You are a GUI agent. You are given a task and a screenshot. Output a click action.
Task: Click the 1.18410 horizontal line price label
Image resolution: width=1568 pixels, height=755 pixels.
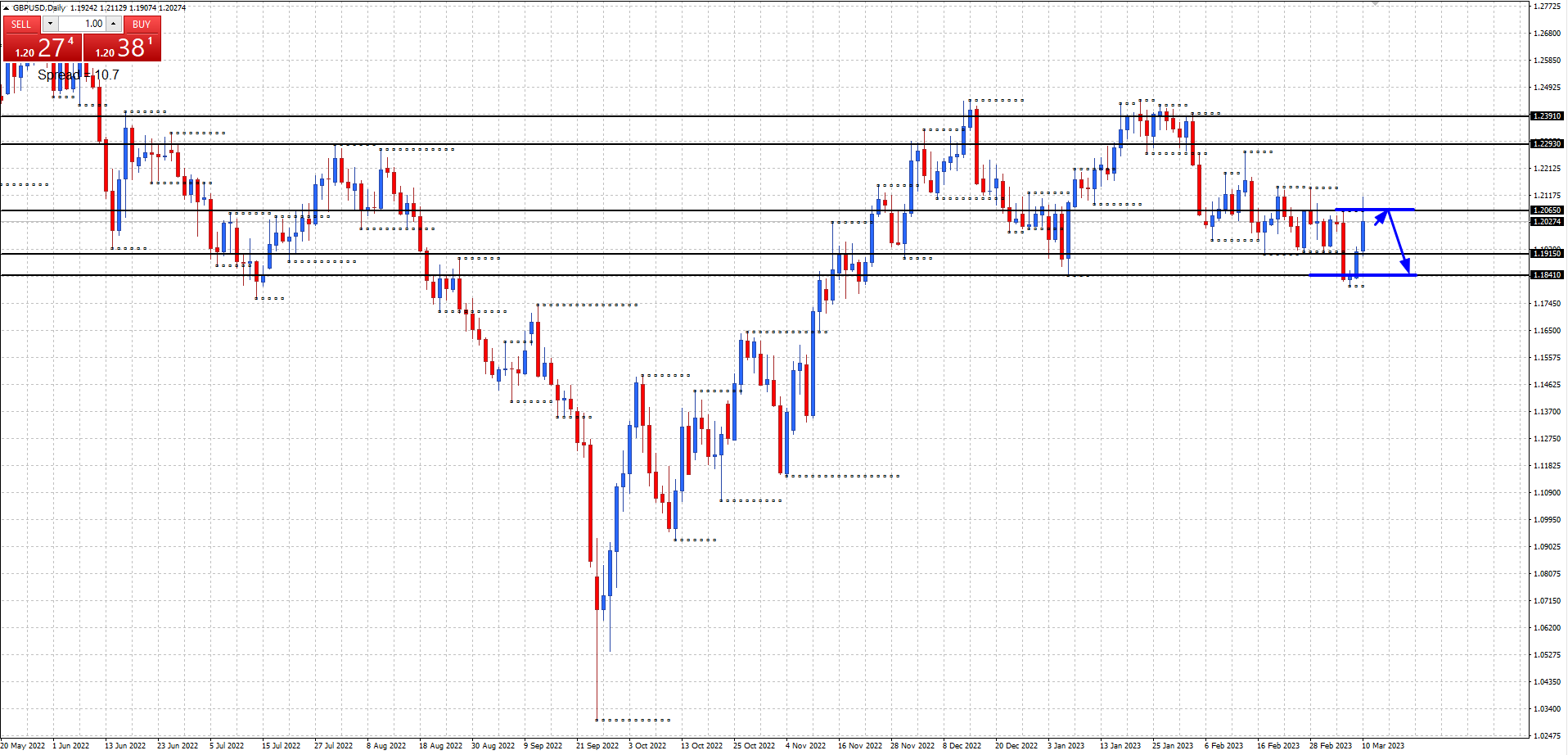pos(1547,275)
